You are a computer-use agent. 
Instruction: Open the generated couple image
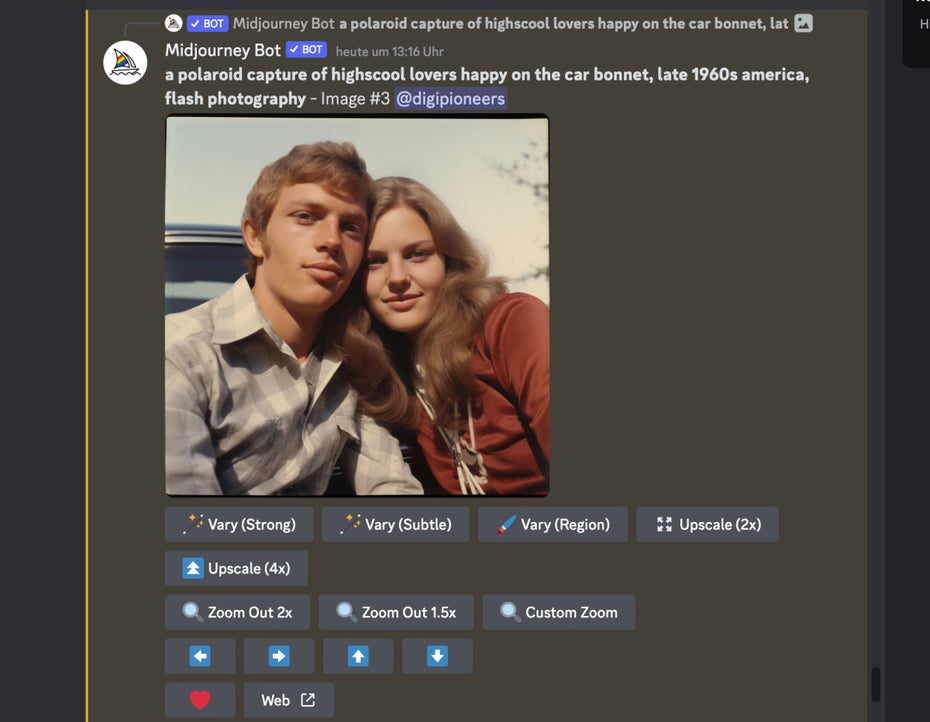click(x=357, y=306)
